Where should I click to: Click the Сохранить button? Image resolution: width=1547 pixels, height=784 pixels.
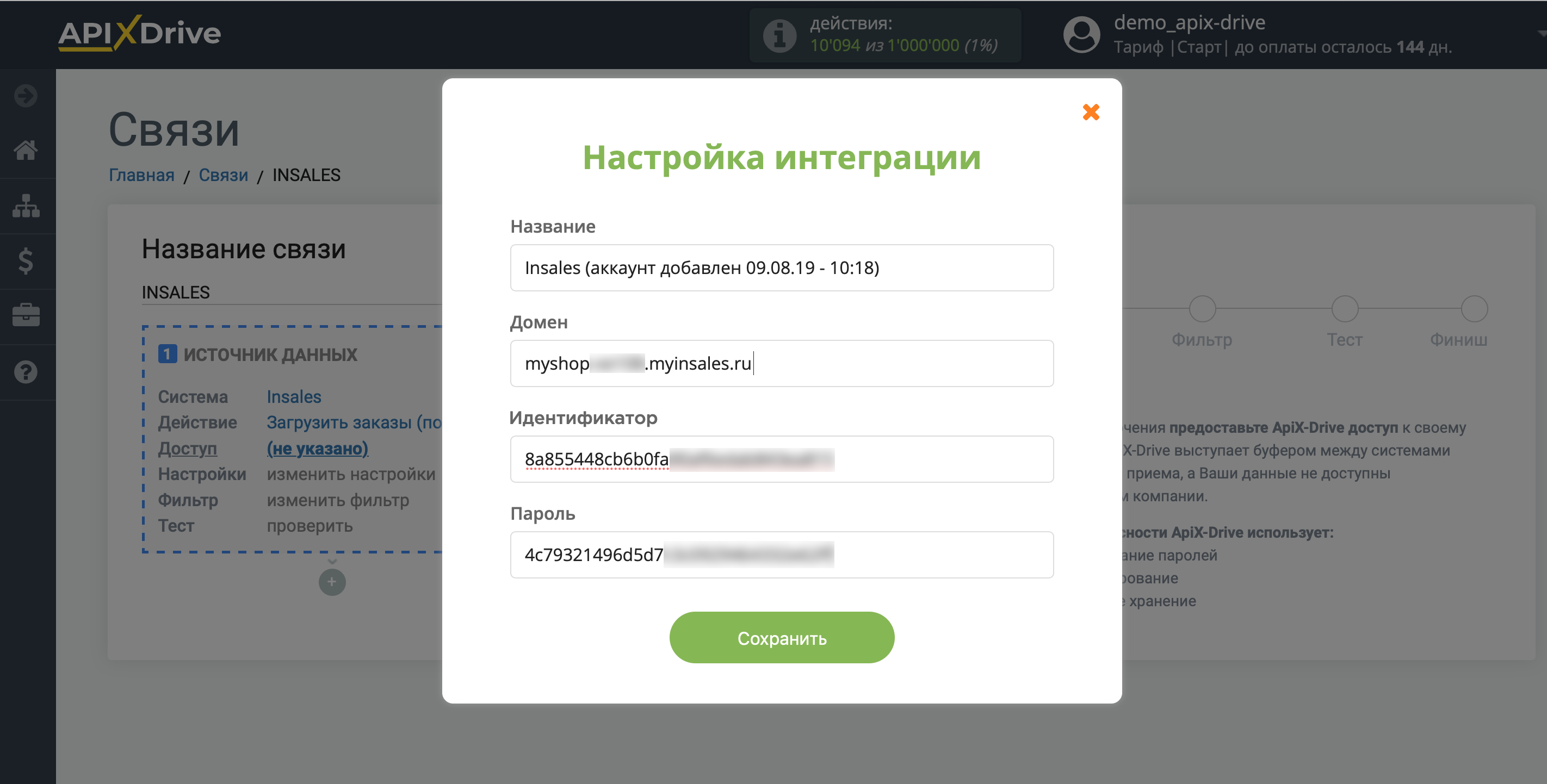pos(781,638)
